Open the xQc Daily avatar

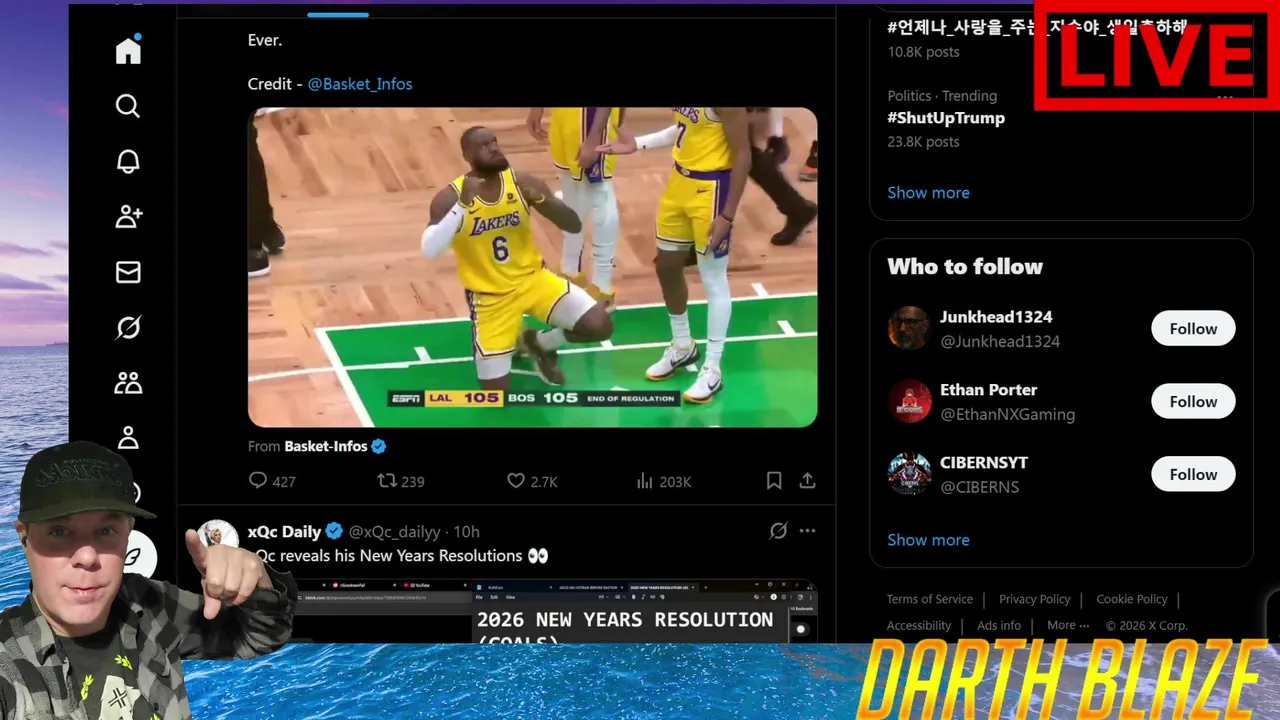point(217,537)
